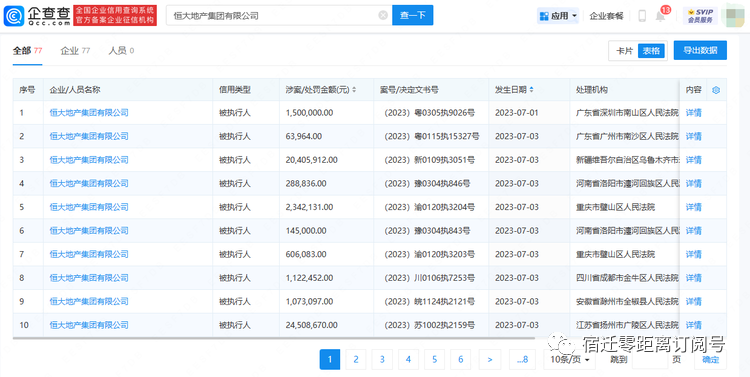
Task: Clear the search box text
Action: [x=383, y=15]
